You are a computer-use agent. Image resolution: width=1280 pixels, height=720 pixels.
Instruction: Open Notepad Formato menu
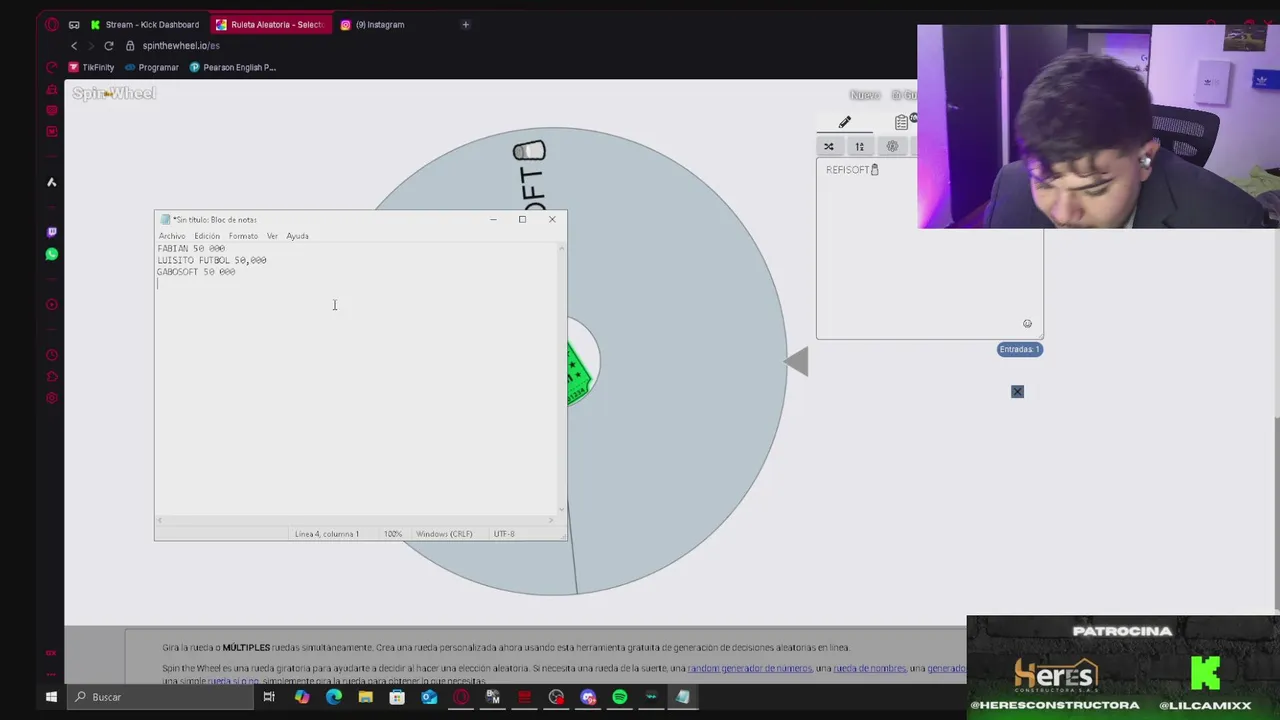click(x=243, y=236)
